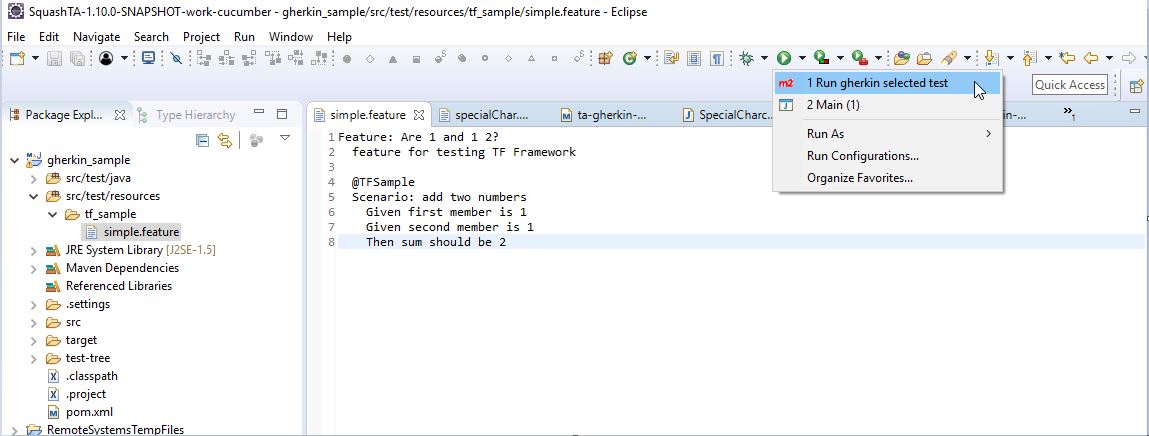Toggle Show Whitespace Characters pilcrow icon
This screenshot has height=436, width=1149.
pos(718,58)
